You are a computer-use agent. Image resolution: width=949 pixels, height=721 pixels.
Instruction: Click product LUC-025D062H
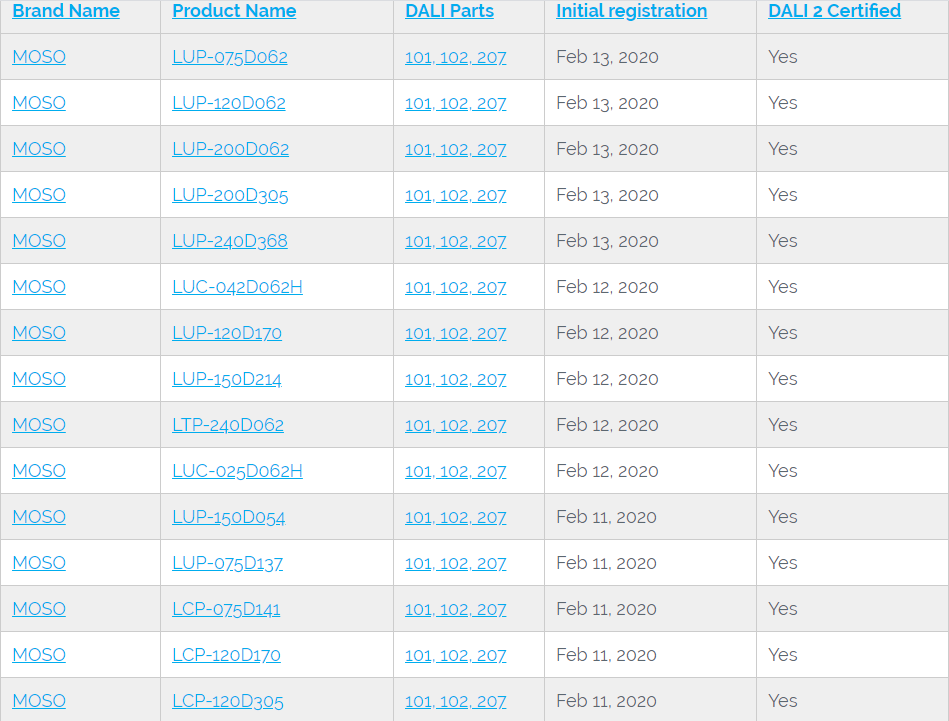(x=237, y=471)
